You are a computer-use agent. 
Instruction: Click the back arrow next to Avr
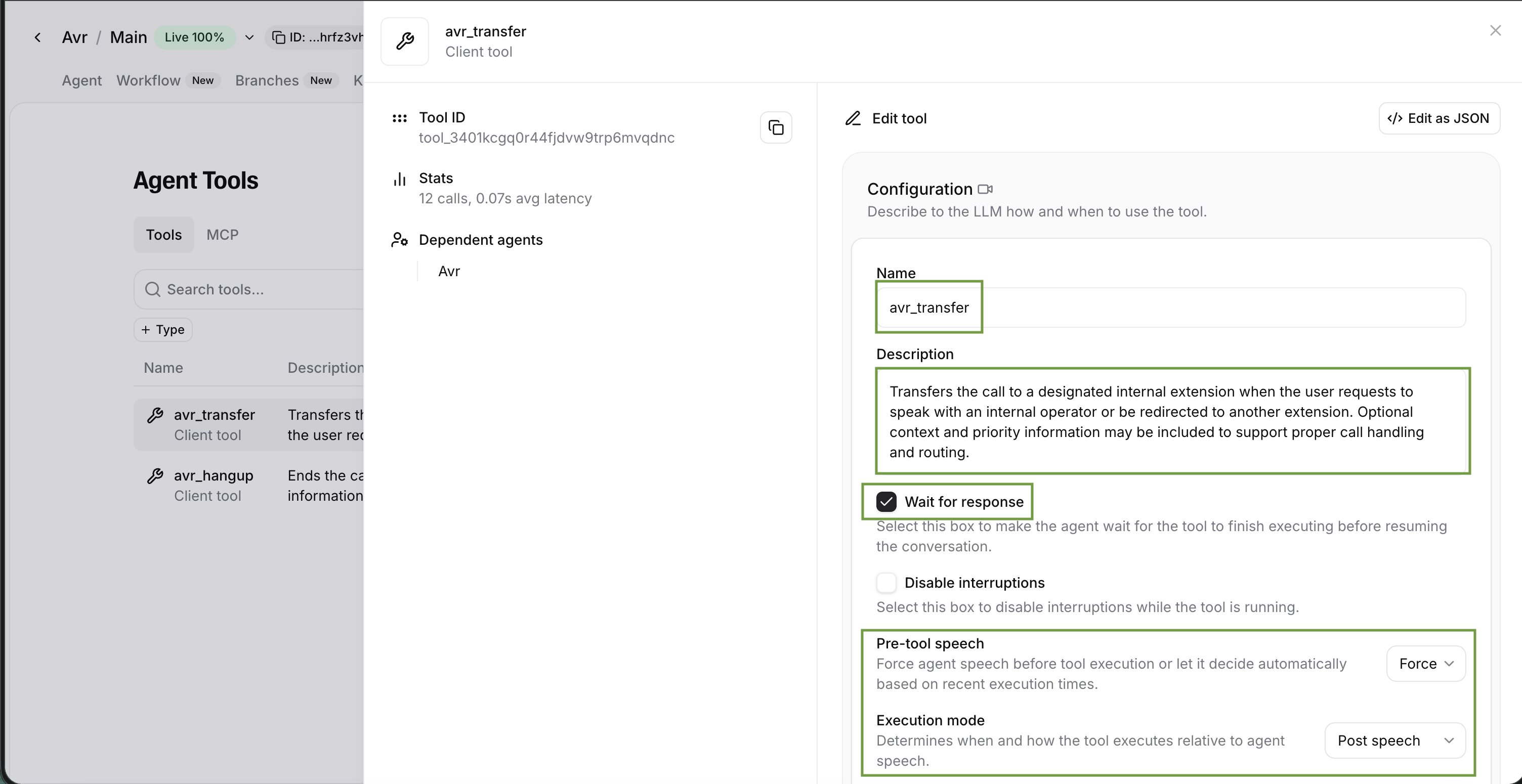[38, 37]
